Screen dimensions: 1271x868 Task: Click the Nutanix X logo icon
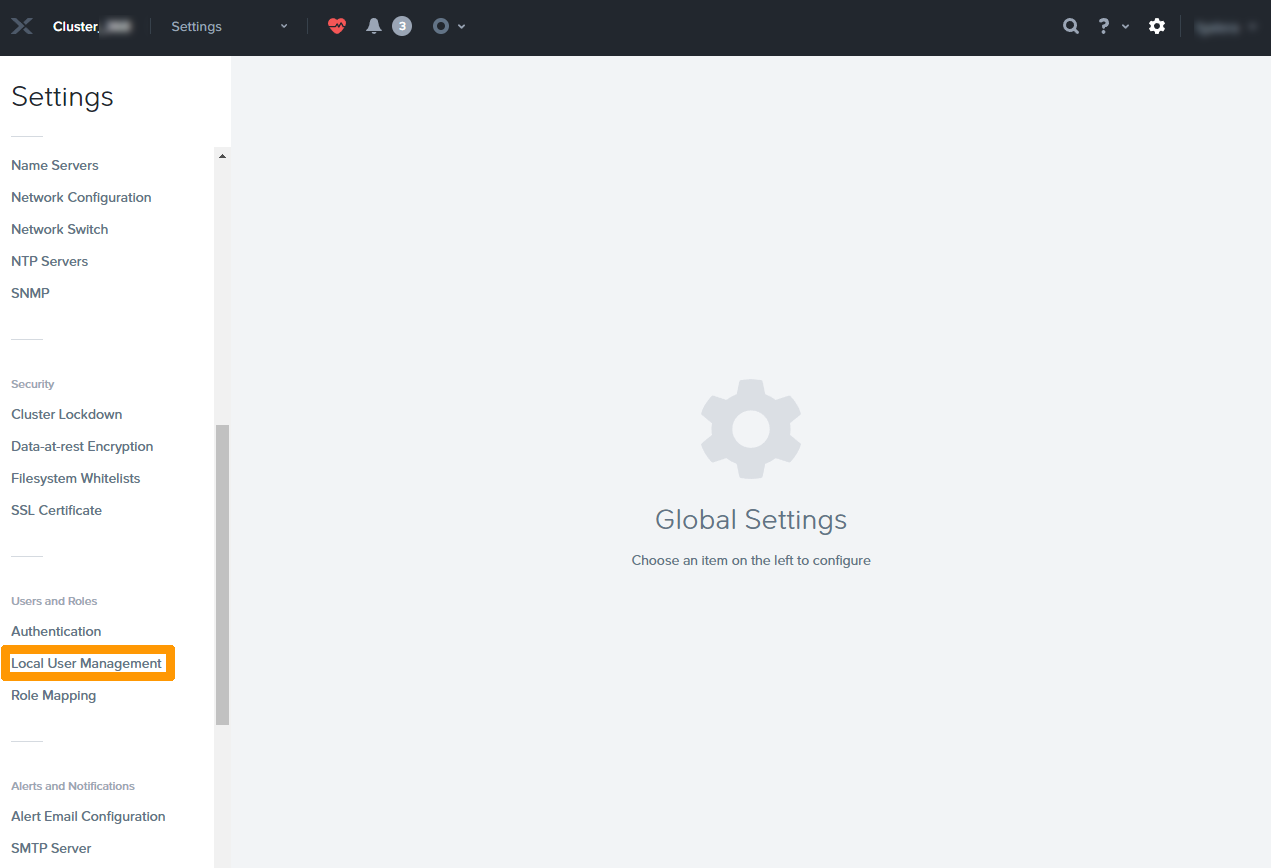pos(22,27)
